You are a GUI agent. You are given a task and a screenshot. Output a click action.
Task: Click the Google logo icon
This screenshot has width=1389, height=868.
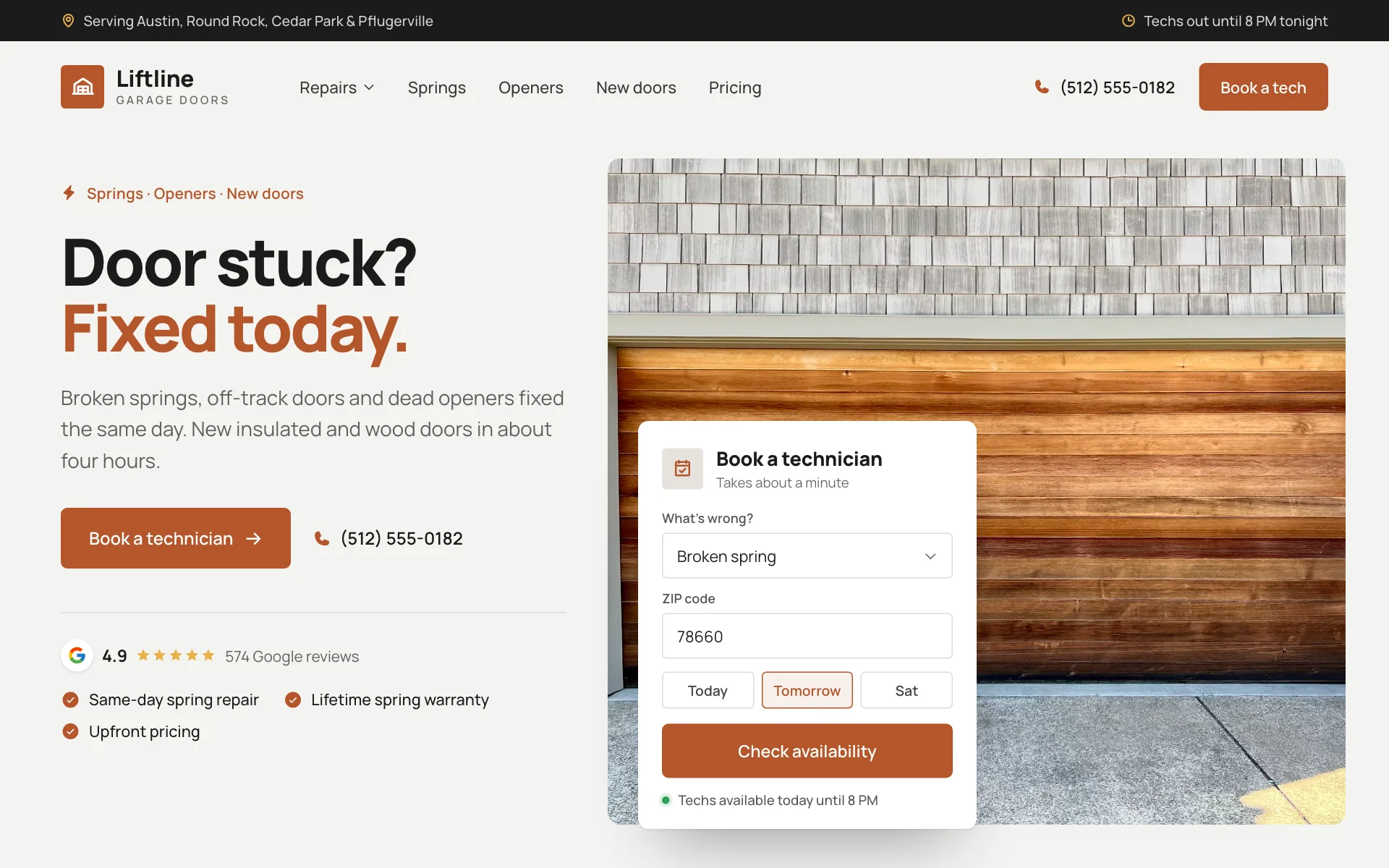pyautogui.click(x=77, y=655)
